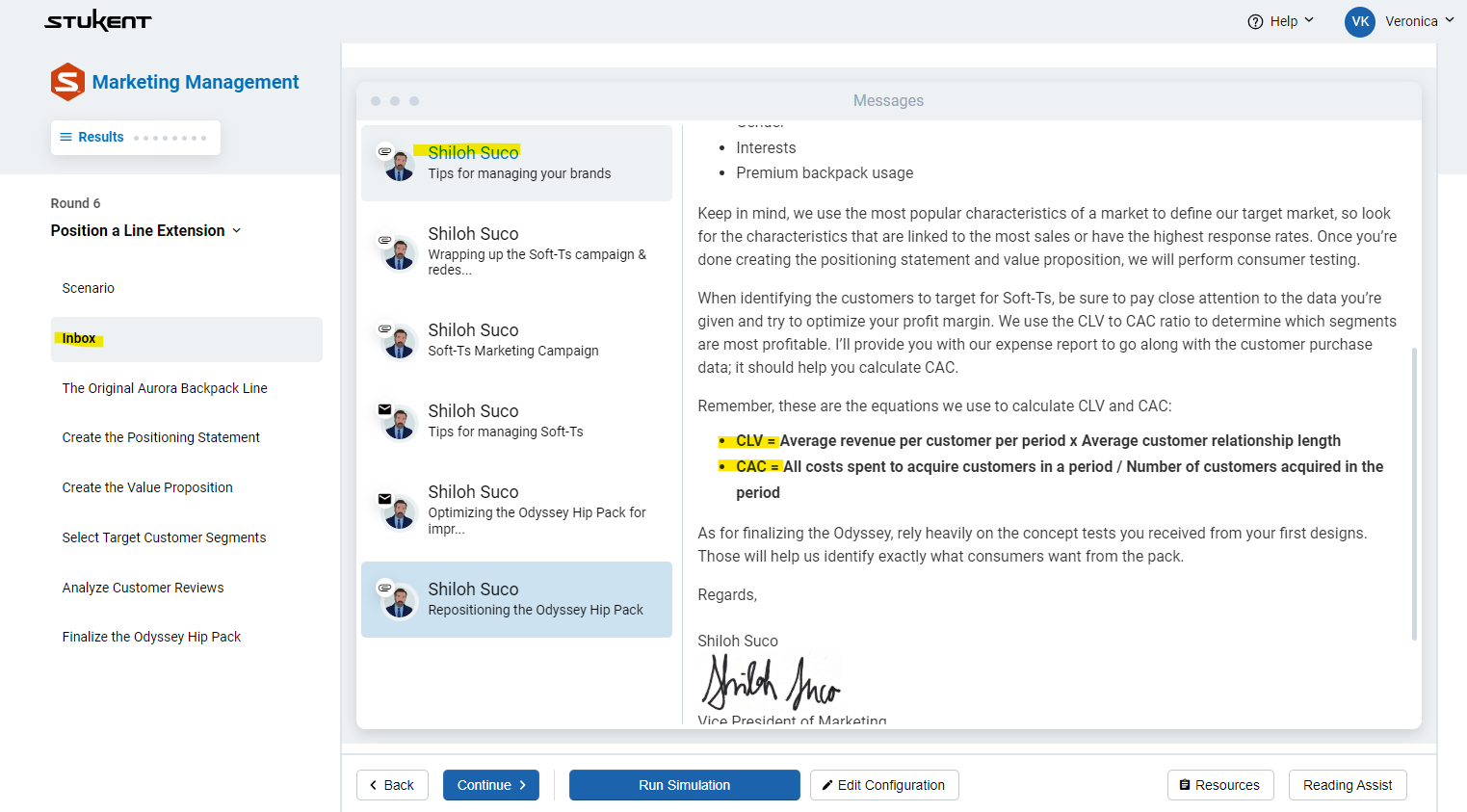This screenshot has height=812, width=1467.
Task: Open message Soft-Ts Marketing Campaign
Action: coord(516,341)
